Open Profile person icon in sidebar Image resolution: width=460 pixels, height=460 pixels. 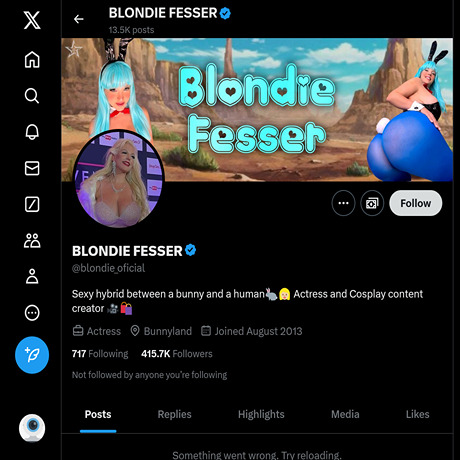pos(32,276)
